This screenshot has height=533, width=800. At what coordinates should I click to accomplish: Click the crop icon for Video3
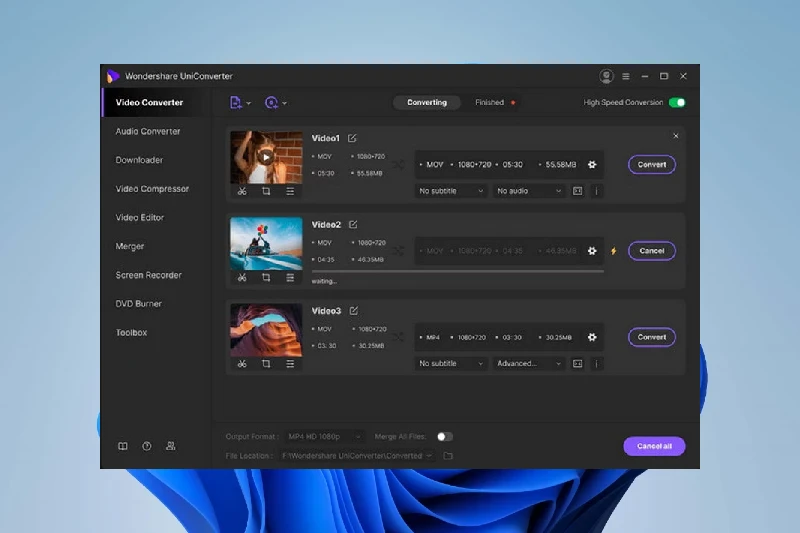pos(266,364)
